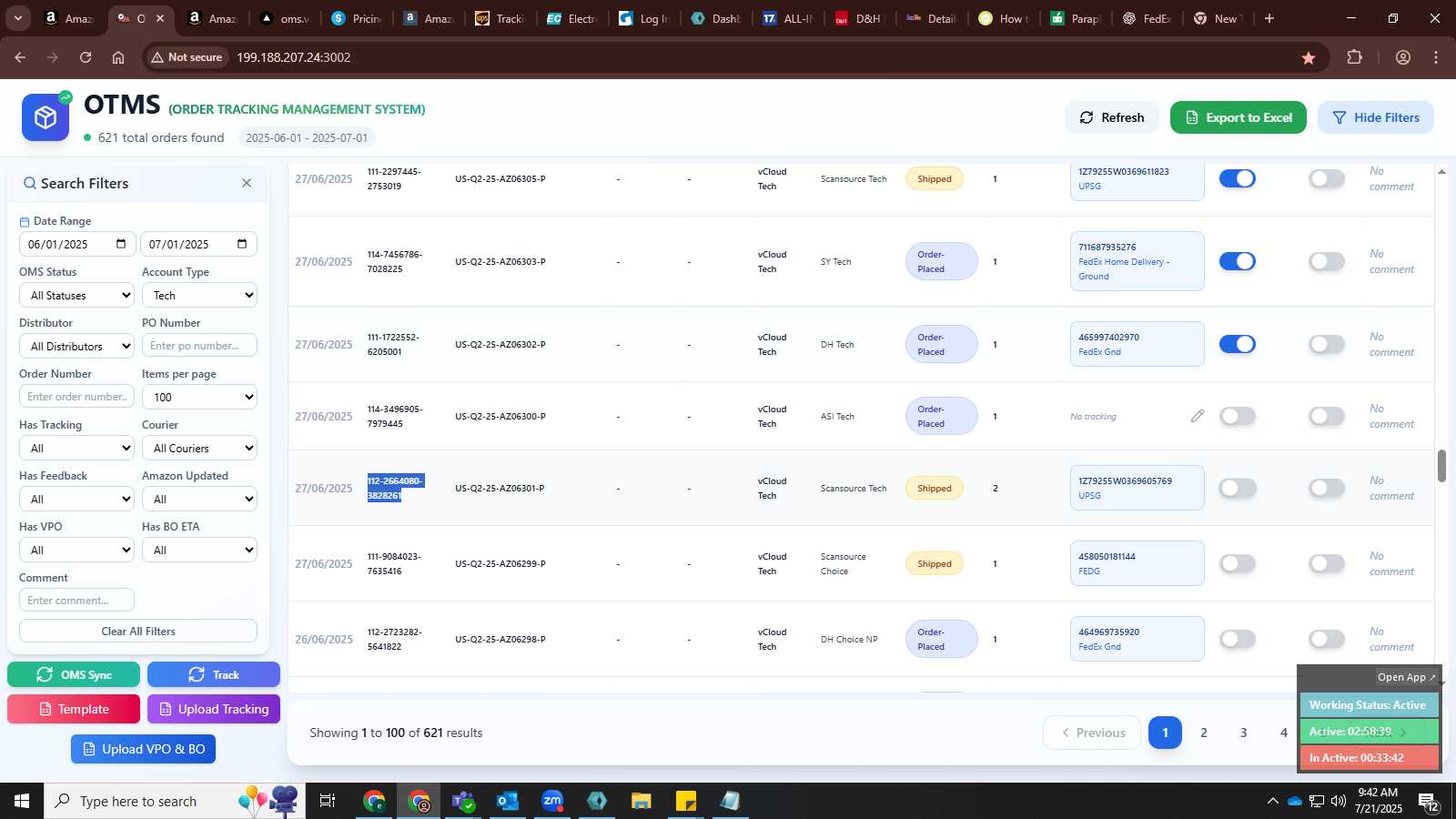Click the PO Number input field
This screenshot has height=819, width=1456.
click(199, 346)
